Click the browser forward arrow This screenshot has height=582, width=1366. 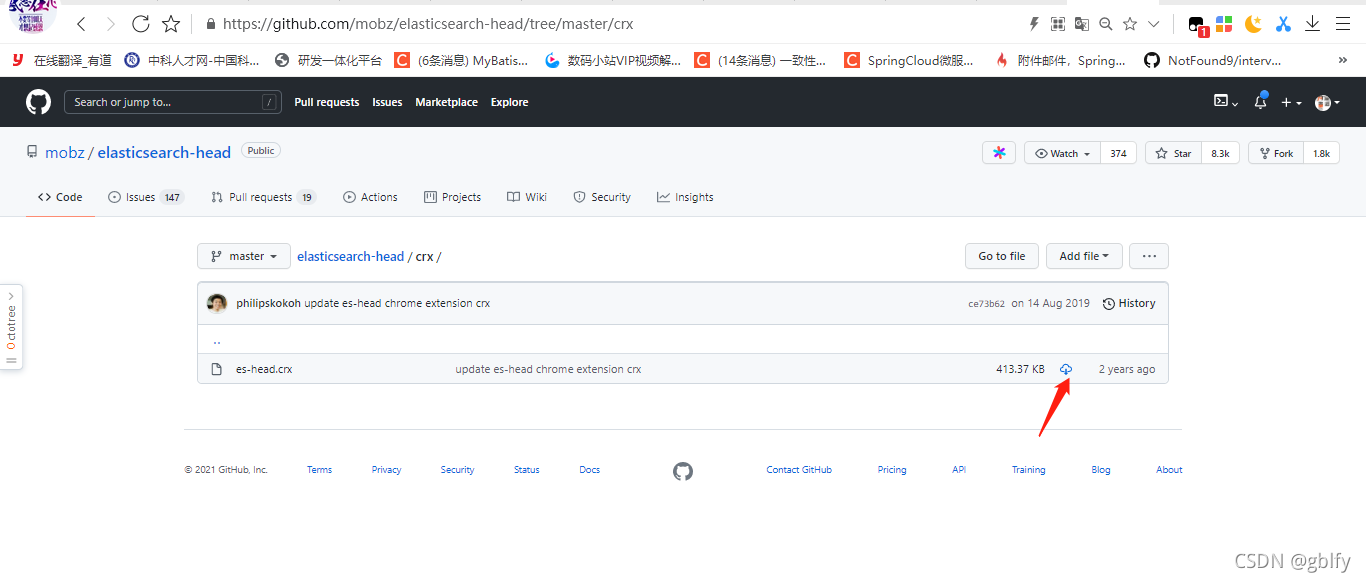110,23
